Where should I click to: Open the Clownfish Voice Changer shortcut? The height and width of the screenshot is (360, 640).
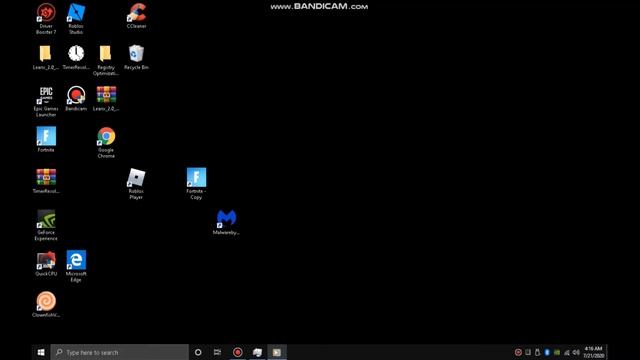[x=46, y=304]
